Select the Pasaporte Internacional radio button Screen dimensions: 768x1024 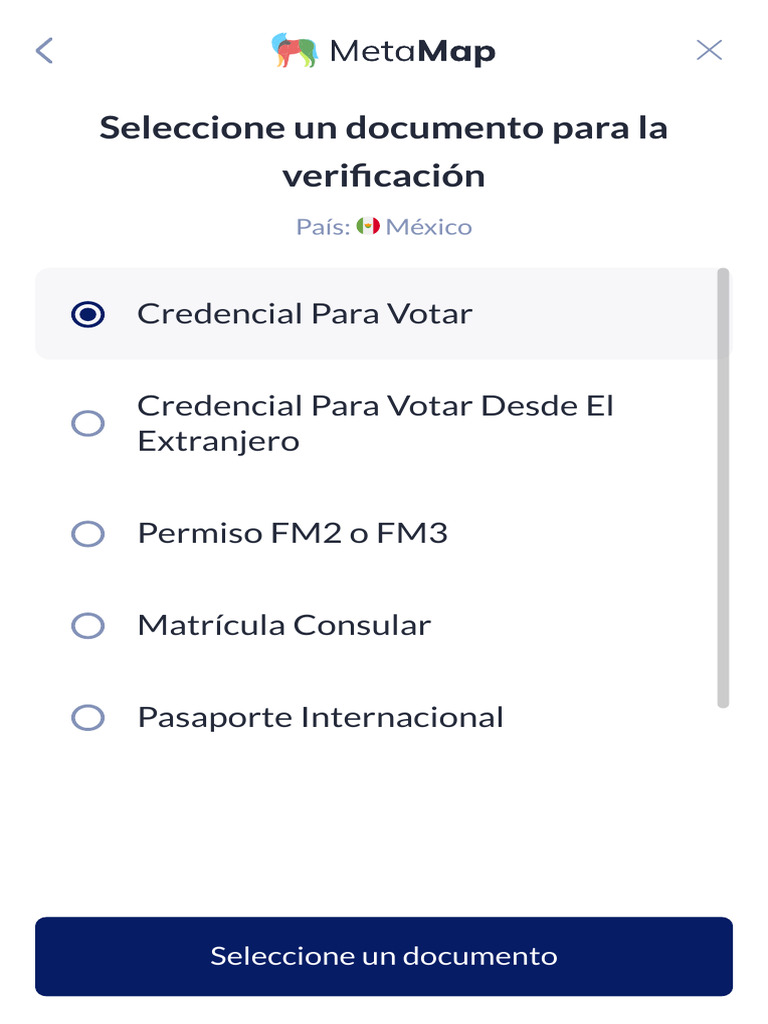coord(88,718)
